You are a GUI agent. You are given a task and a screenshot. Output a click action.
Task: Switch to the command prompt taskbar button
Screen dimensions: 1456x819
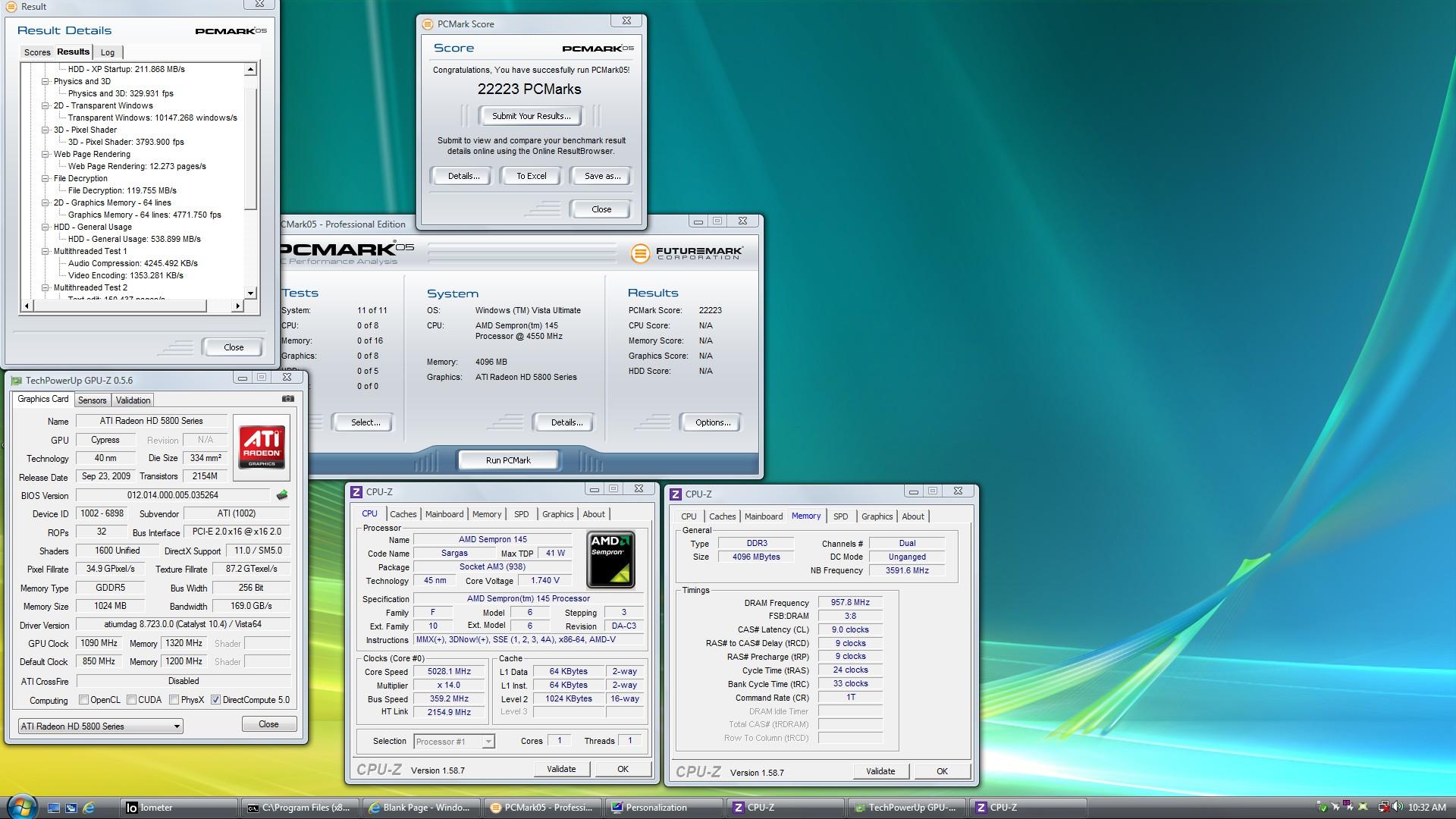[300, 808]
